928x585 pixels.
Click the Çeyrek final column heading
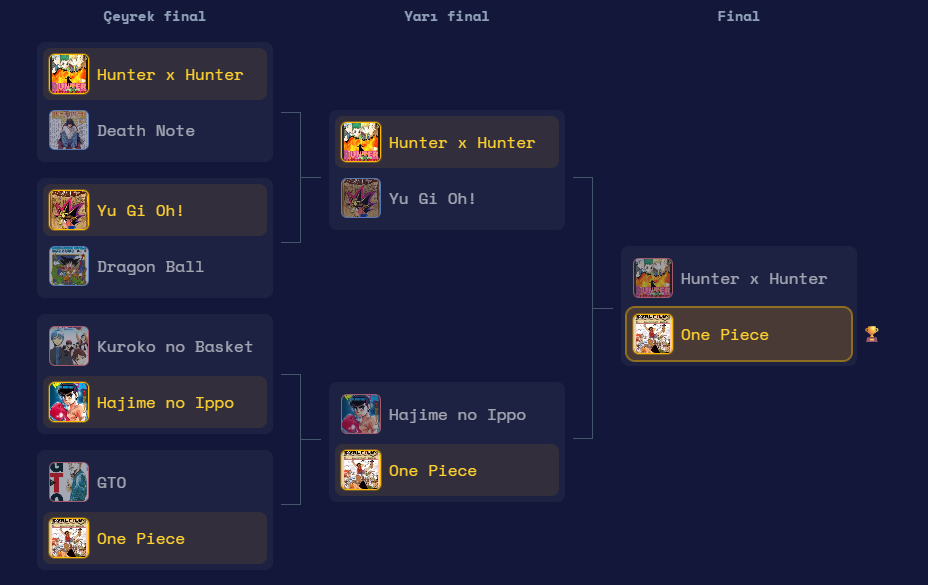click(x=154, y=17)
